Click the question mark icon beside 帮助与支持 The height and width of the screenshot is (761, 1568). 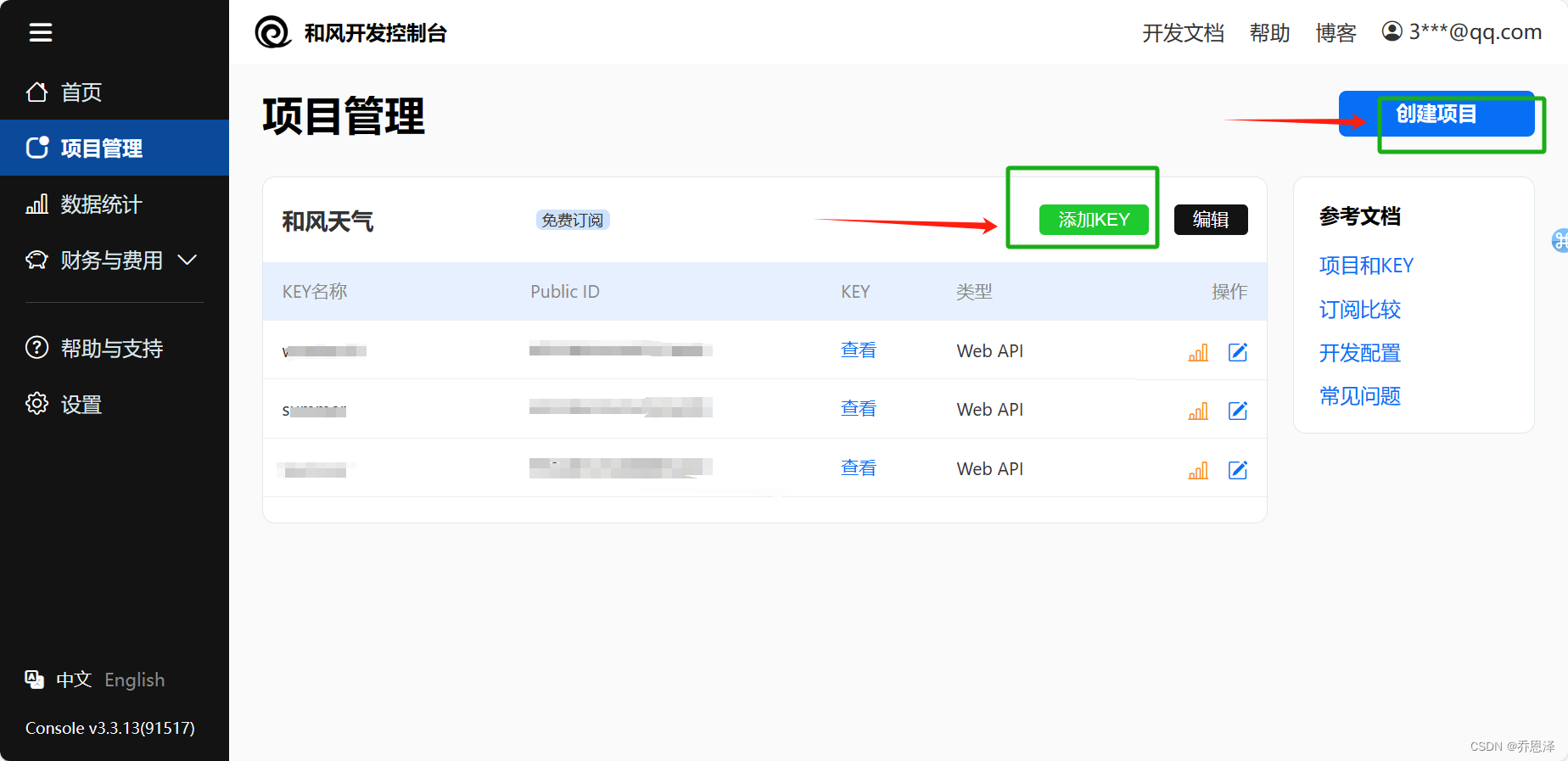coord(37,348)
